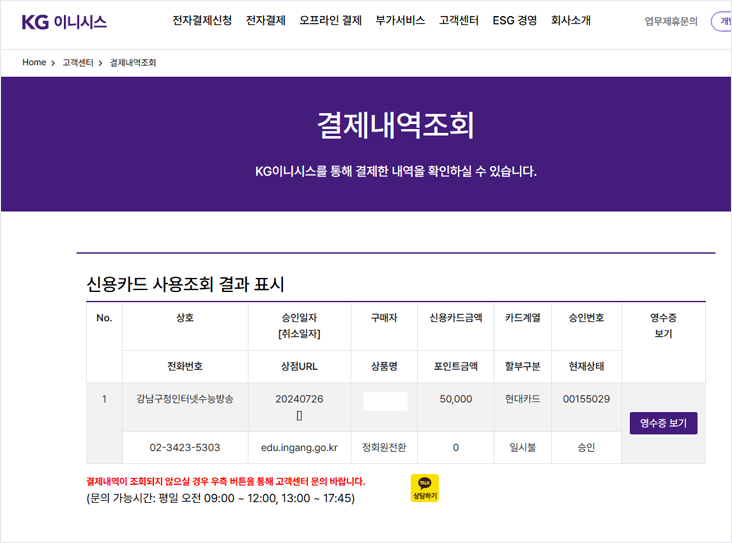Click the 구매자 column header

click(384, 317)
